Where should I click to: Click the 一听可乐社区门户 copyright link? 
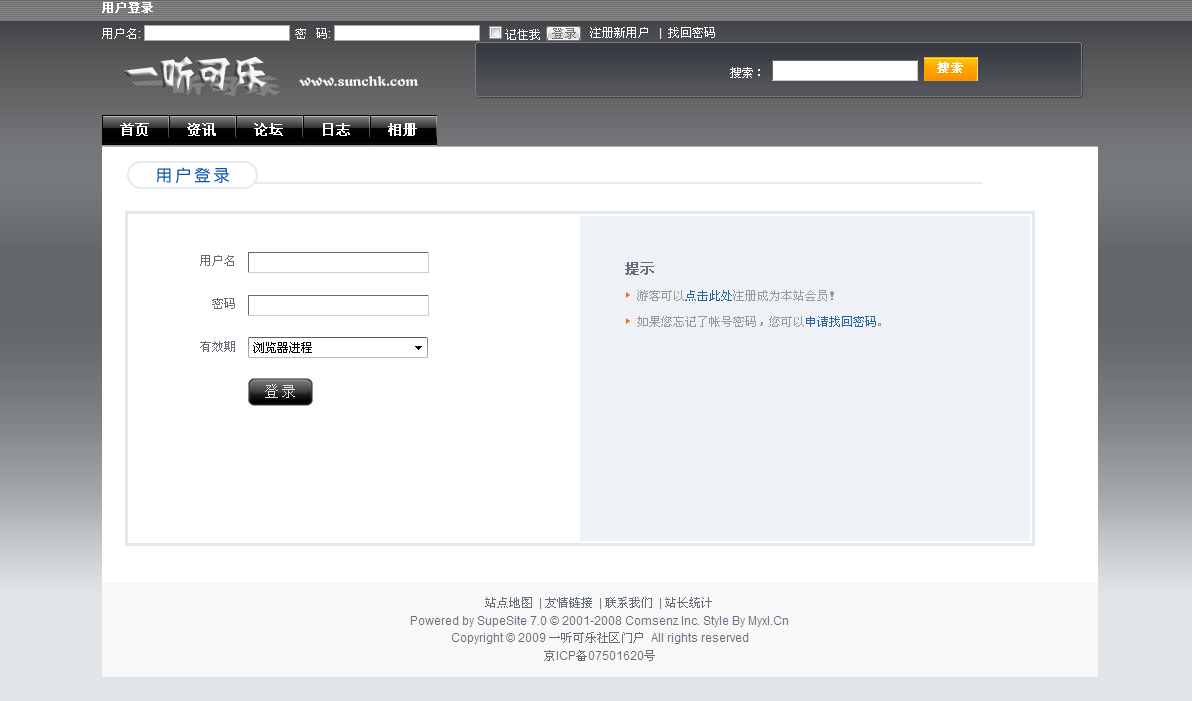click(596, 638)
